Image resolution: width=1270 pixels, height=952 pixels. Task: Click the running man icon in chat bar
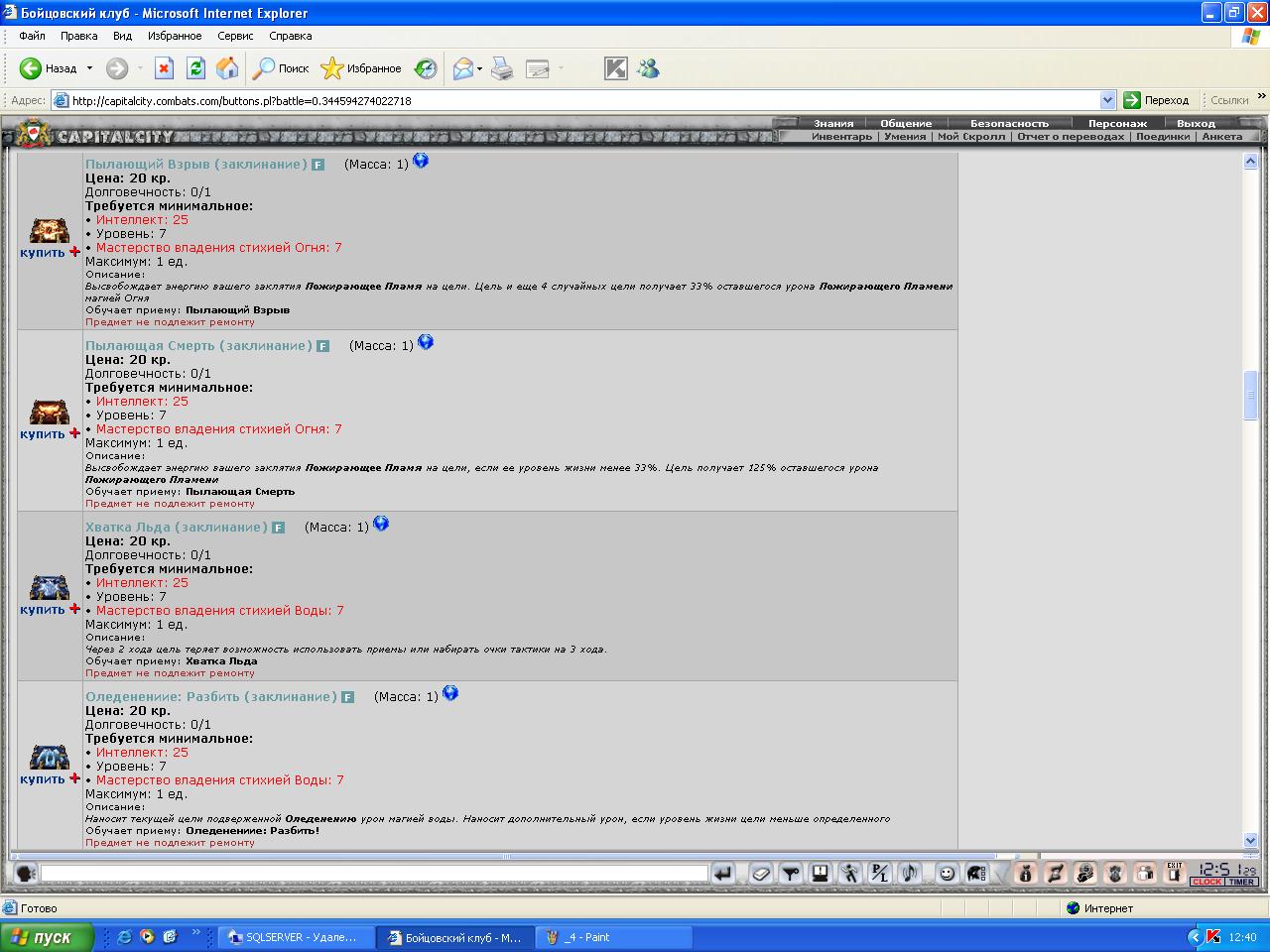click(x=850, y=874)
